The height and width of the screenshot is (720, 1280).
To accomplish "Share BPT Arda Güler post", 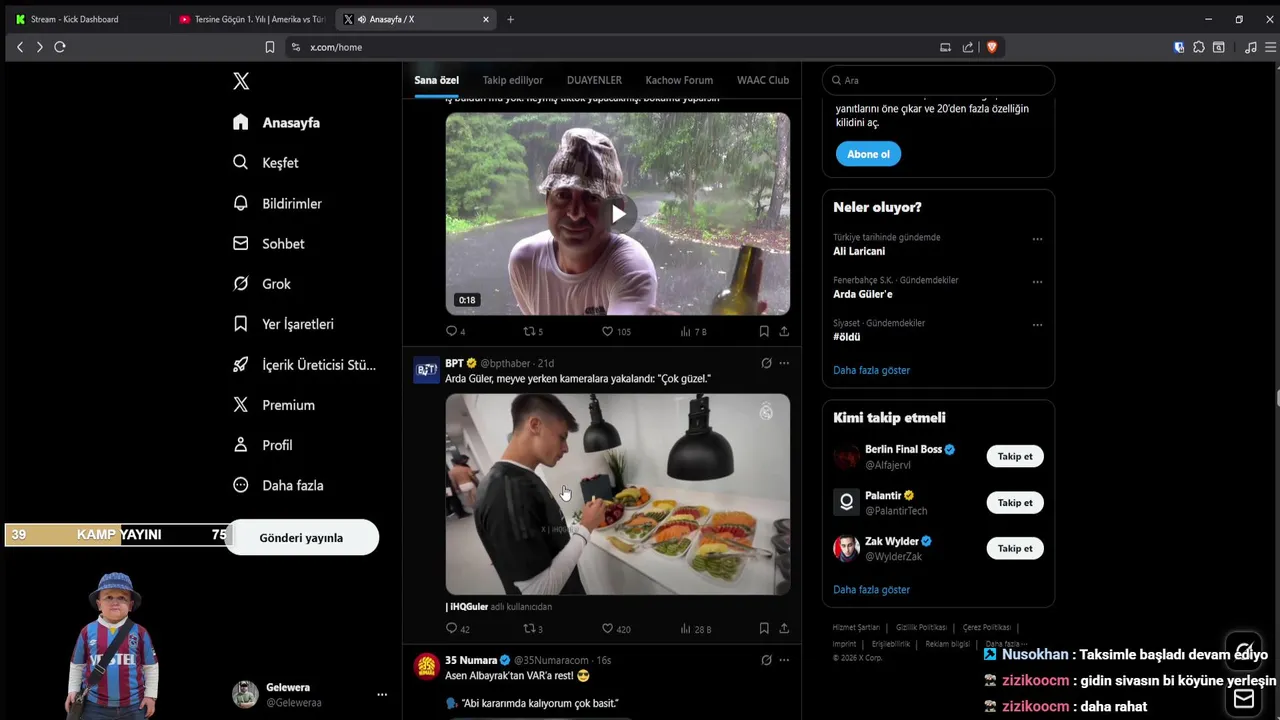I will tap(784, 629).
